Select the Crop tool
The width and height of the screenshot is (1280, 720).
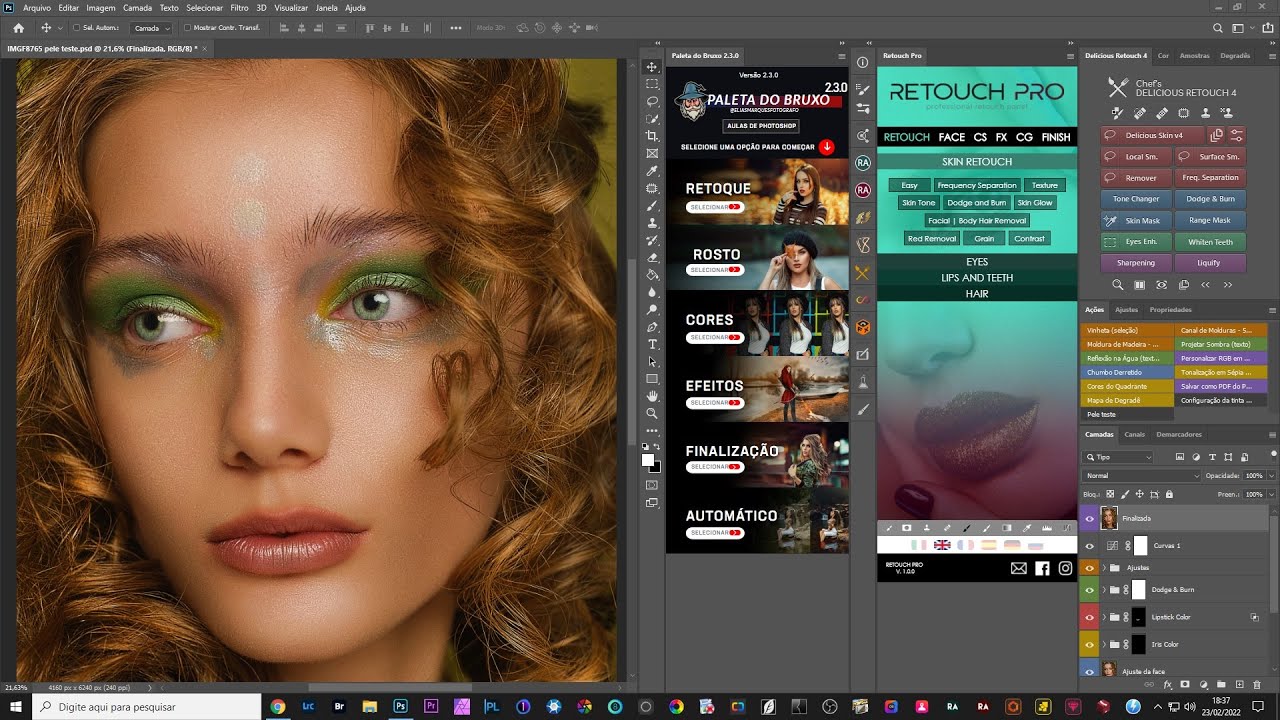point(652,136)
